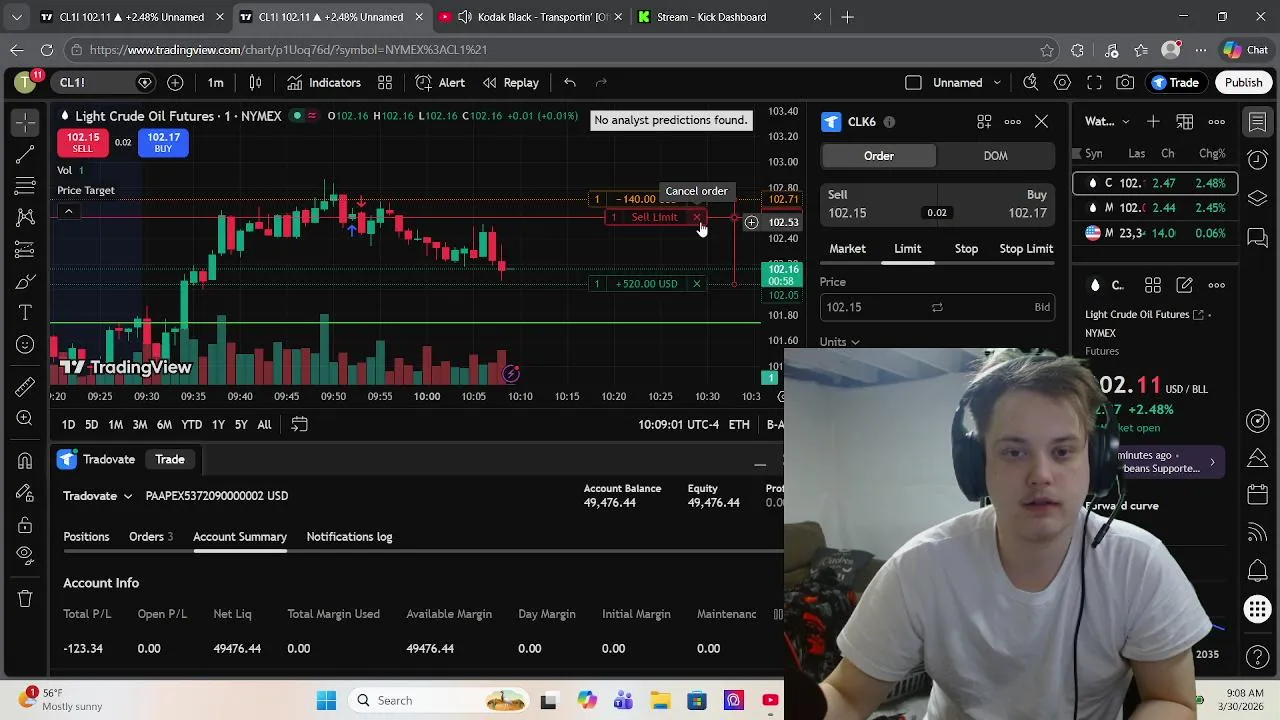The image size is (1280, 720).
Task: Click the red 102.15 SELL button
Action: (83, 143)
